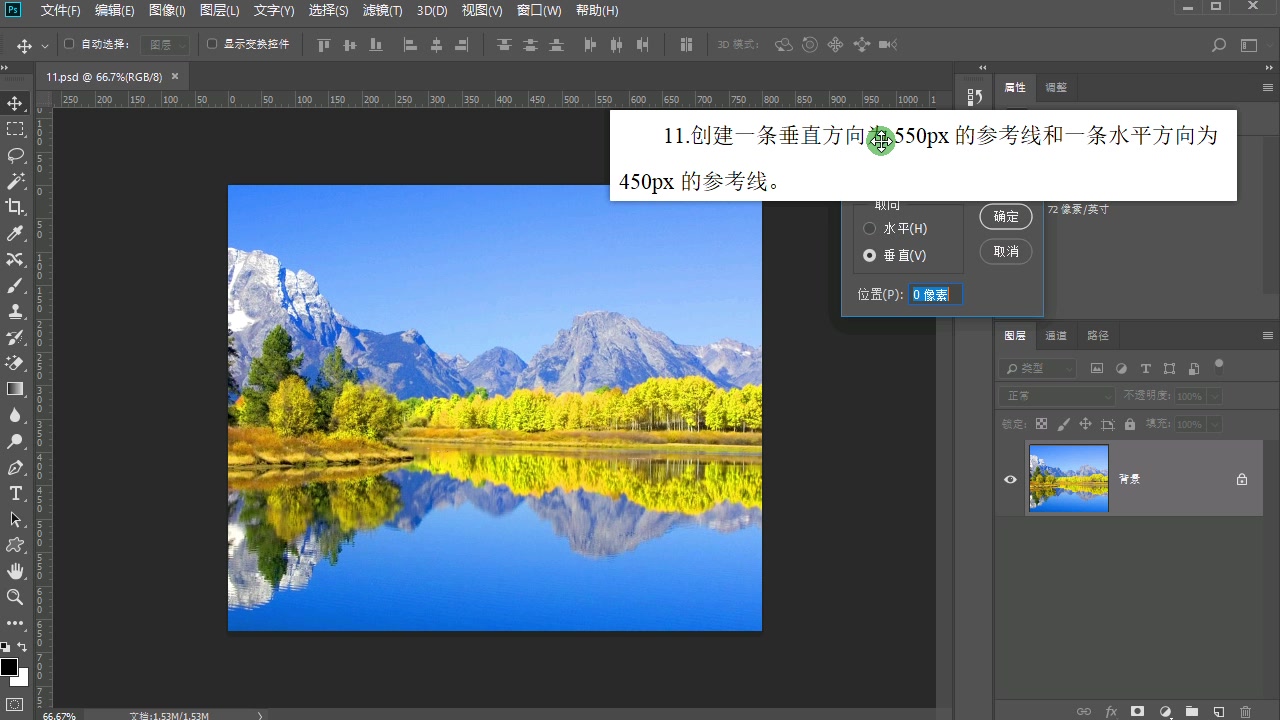Click the 取消 button in the dialog
Image resolution: width=1280 pixels, height=720 pixels.
(1006, 252)
